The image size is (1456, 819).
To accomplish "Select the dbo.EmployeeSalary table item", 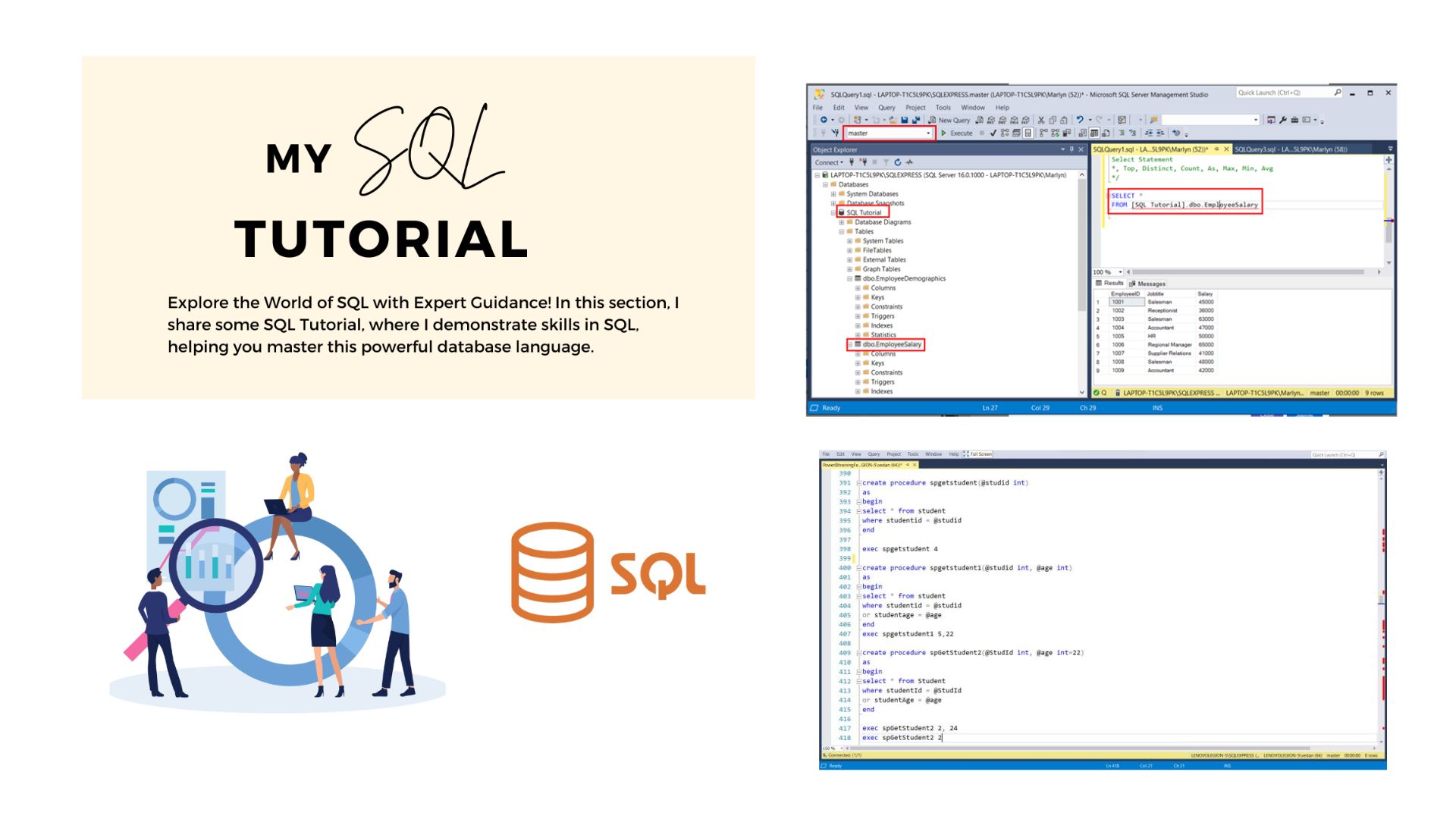I will click(x=891, y=344).
